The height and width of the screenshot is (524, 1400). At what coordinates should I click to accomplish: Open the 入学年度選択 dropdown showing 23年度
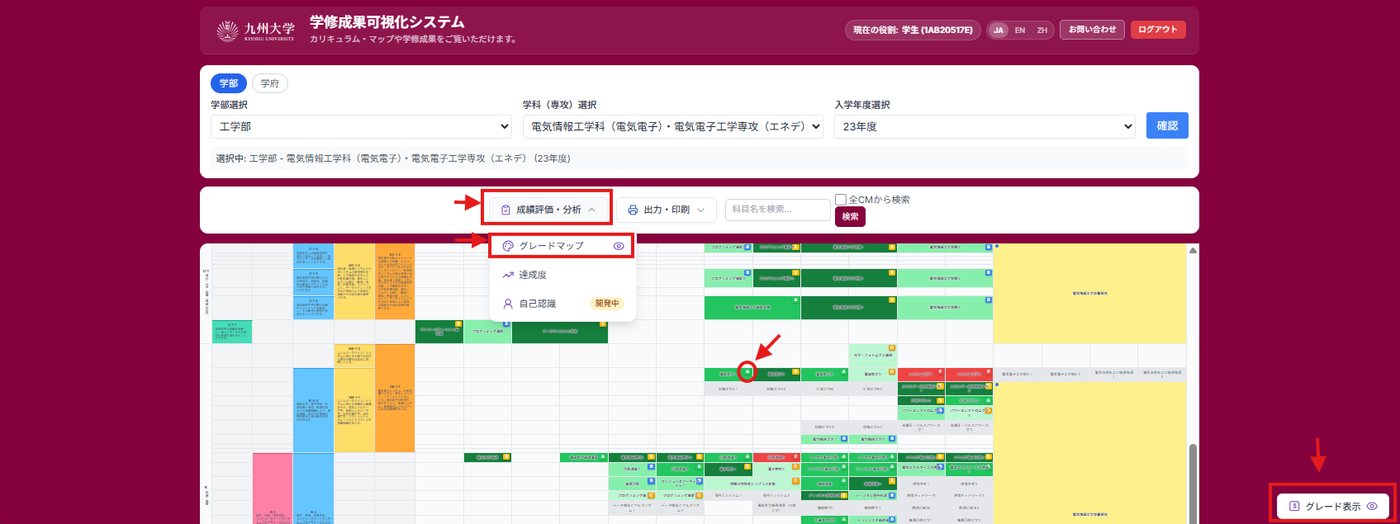pyautogui.click(x=985, y=127)
